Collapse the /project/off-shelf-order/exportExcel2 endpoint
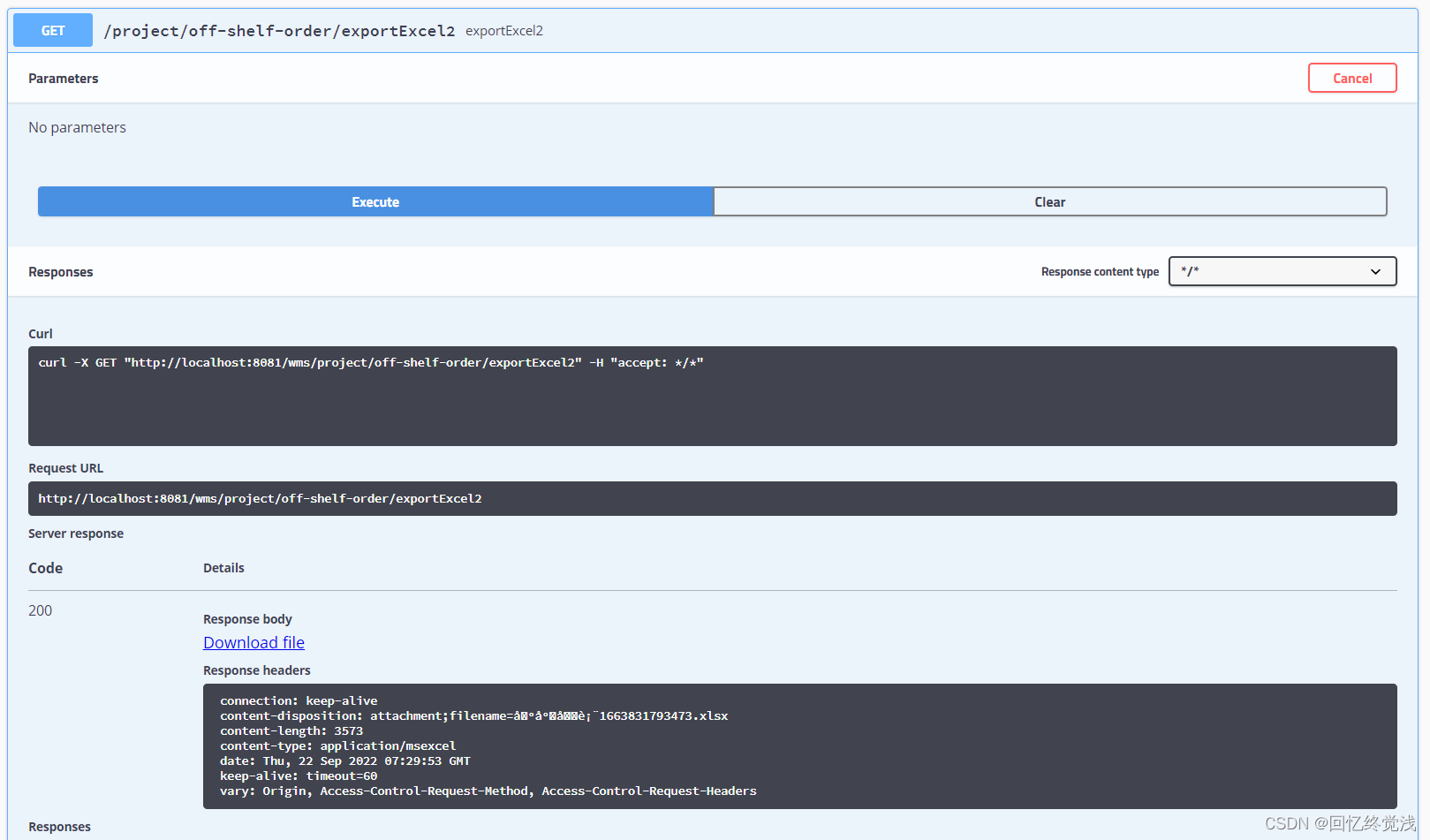 pyautogui.click(x=279, y=30)
